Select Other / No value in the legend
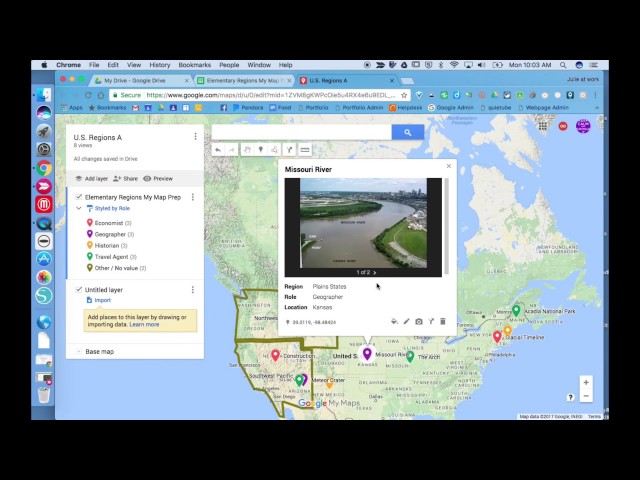Screen dimensions: 640x480 (x=116, y=268)
